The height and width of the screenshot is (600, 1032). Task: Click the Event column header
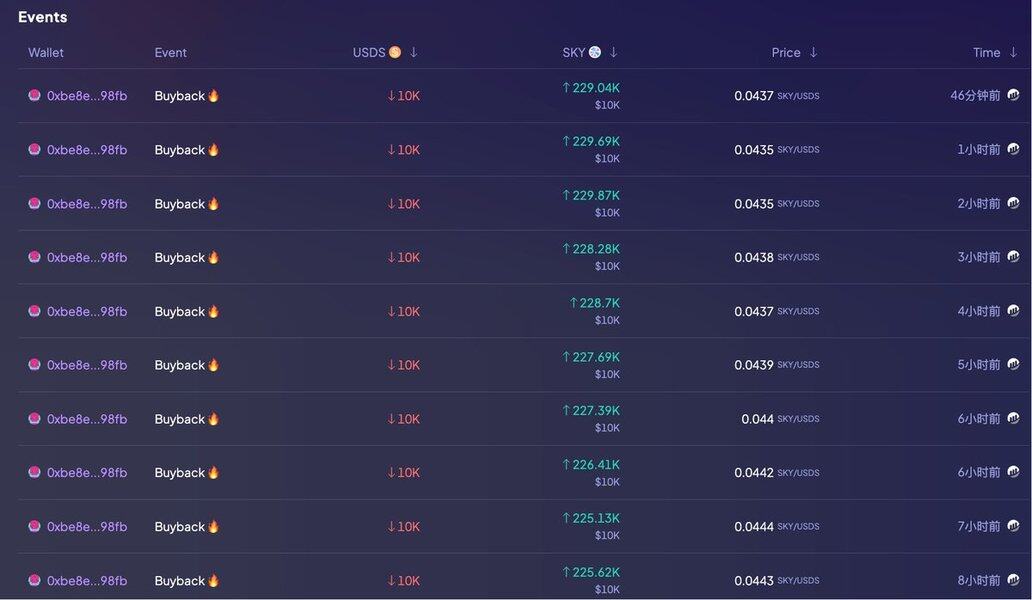171,52
